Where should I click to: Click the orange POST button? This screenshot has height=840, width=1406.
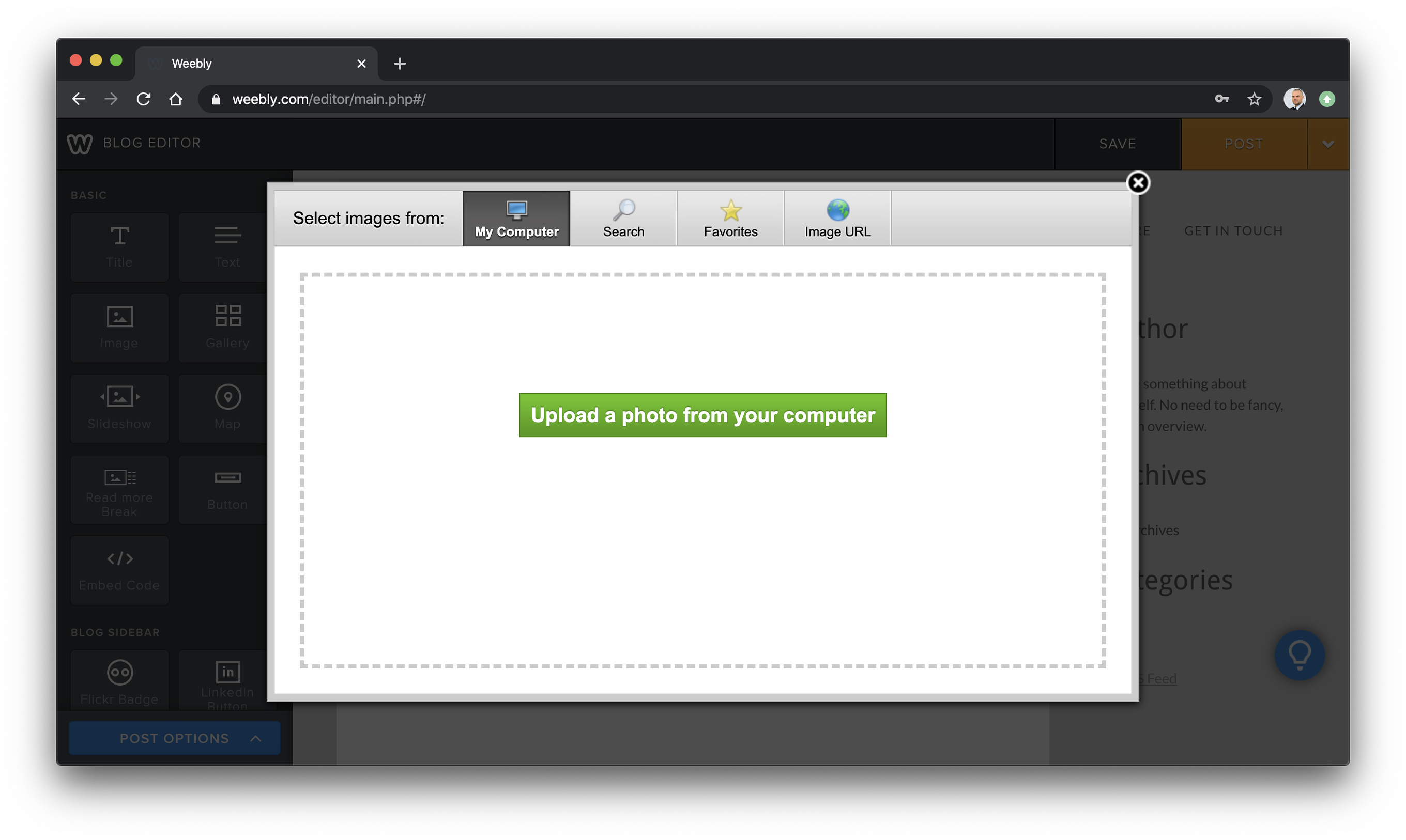(1244, 144)
